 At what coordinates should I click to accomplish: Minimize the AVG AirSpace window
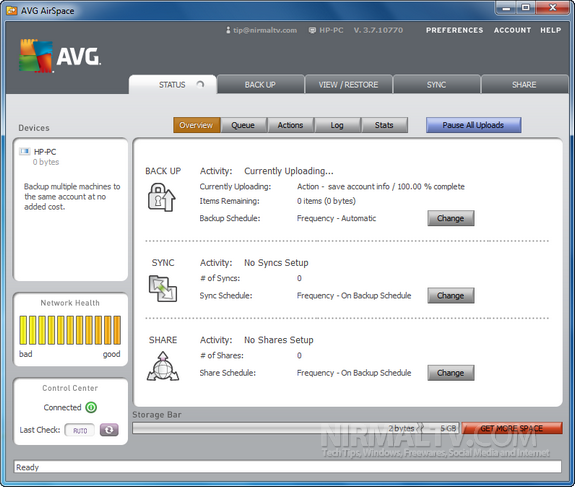point(506,8)
